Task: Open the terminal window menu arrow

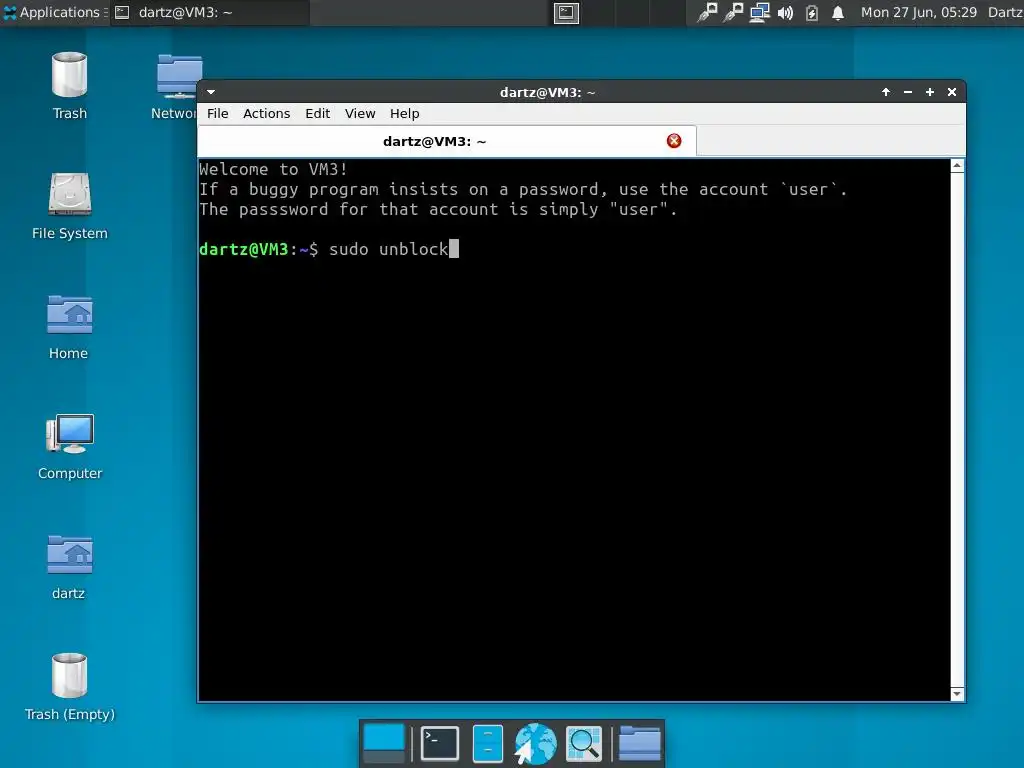Action: pos(211,92)
